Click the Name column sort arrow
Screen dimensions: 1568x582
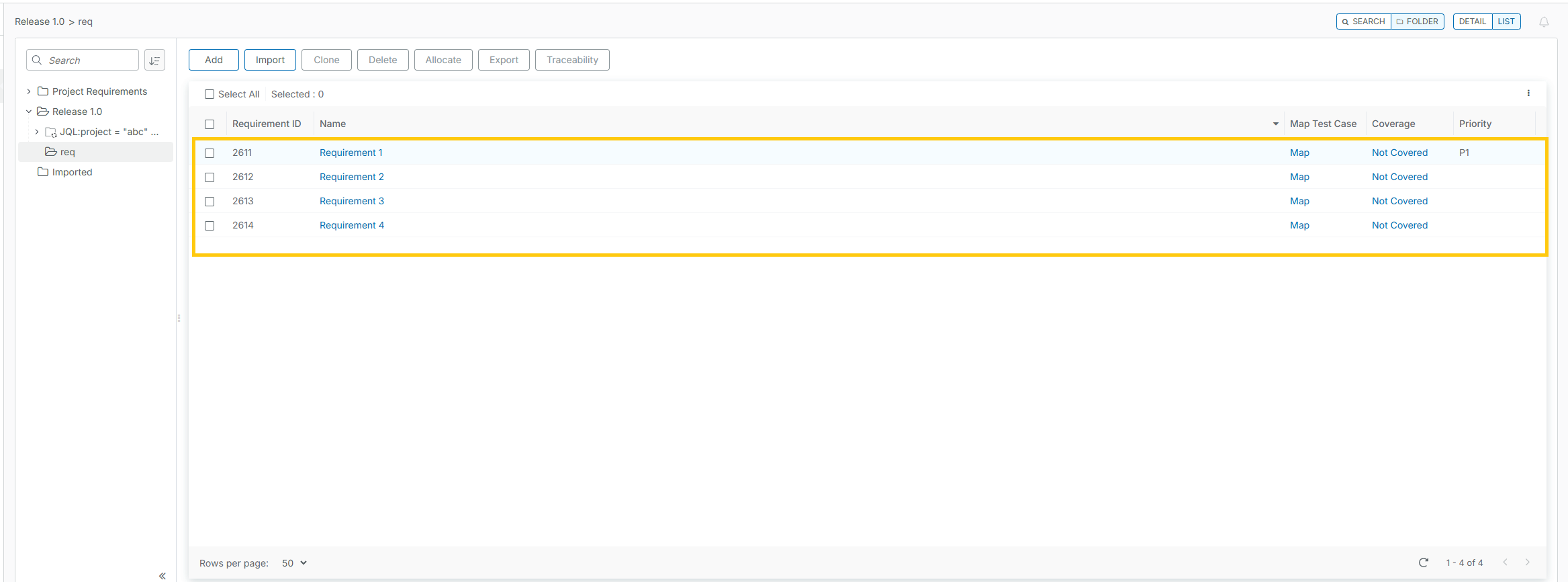[x=1275, y=124]
